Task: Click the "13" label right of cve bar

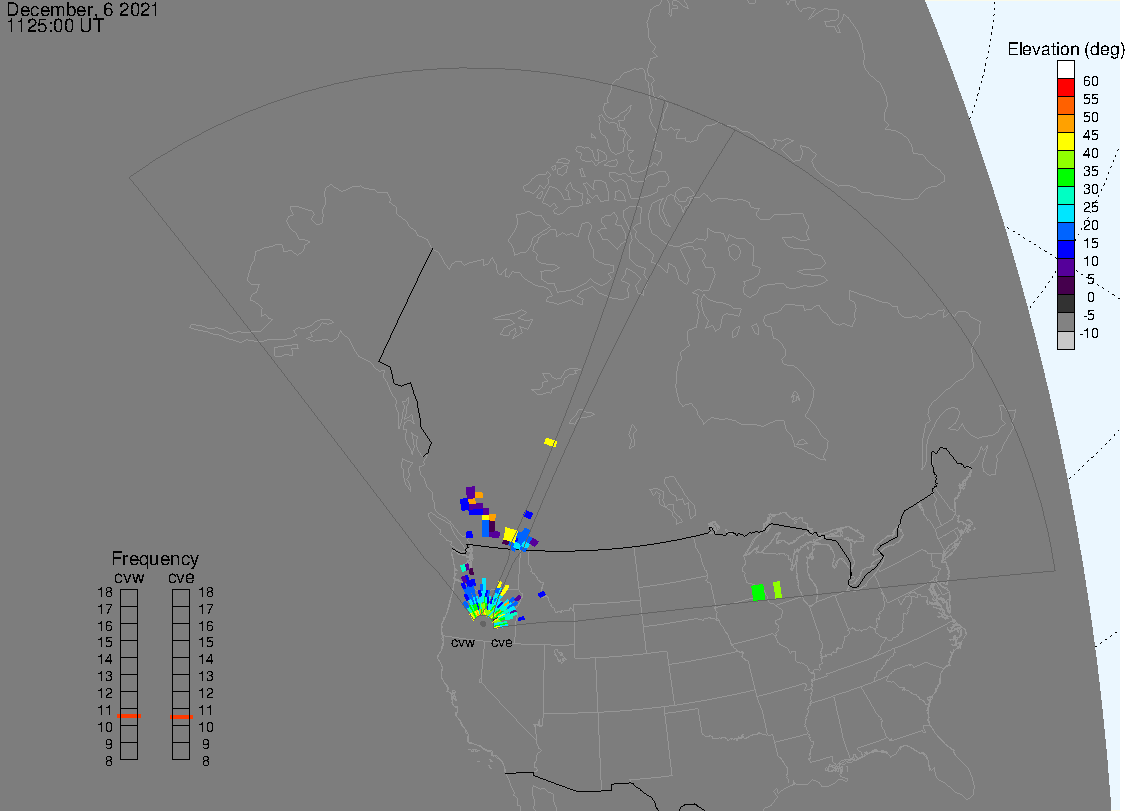Action: 206,676
